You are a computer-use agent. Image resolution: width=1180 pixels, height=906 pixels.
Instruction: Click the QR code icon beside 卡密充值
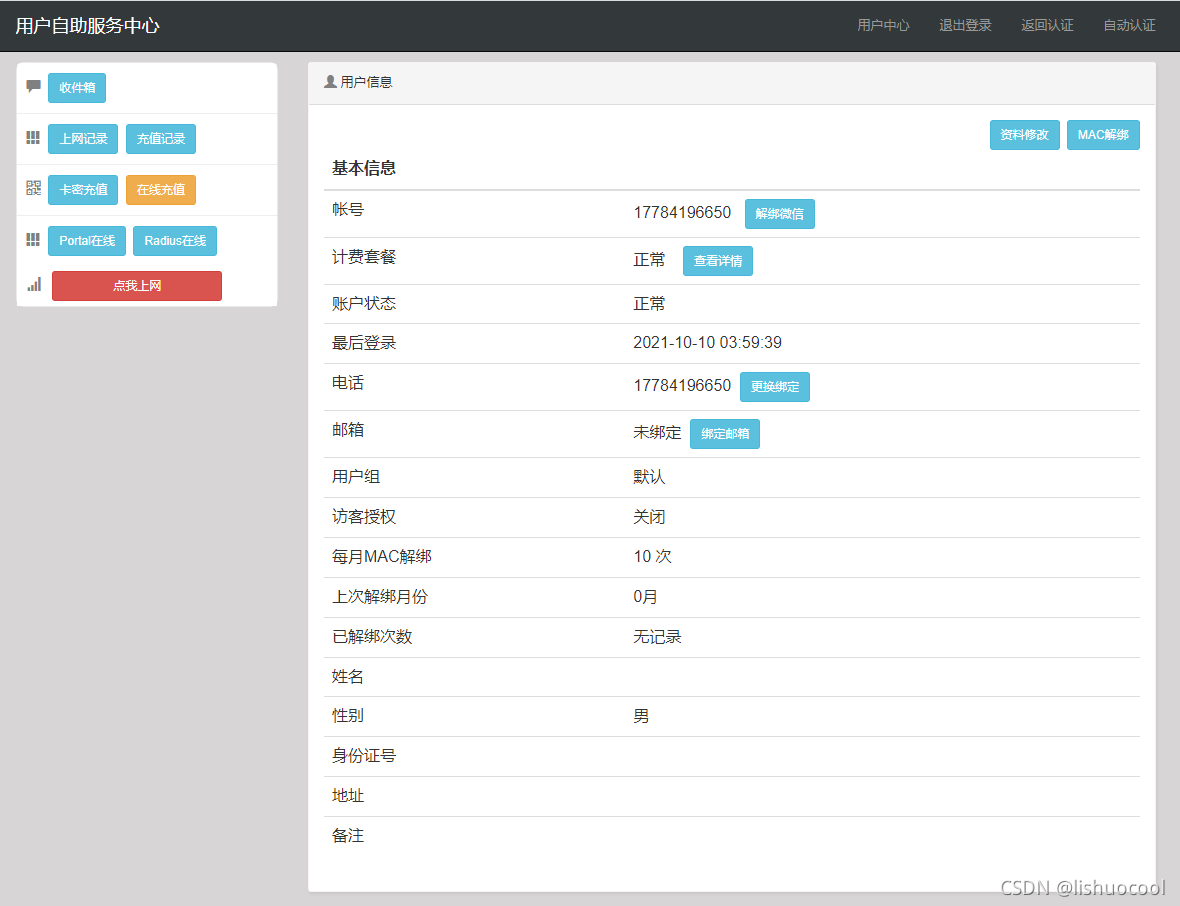pos(33,188)
